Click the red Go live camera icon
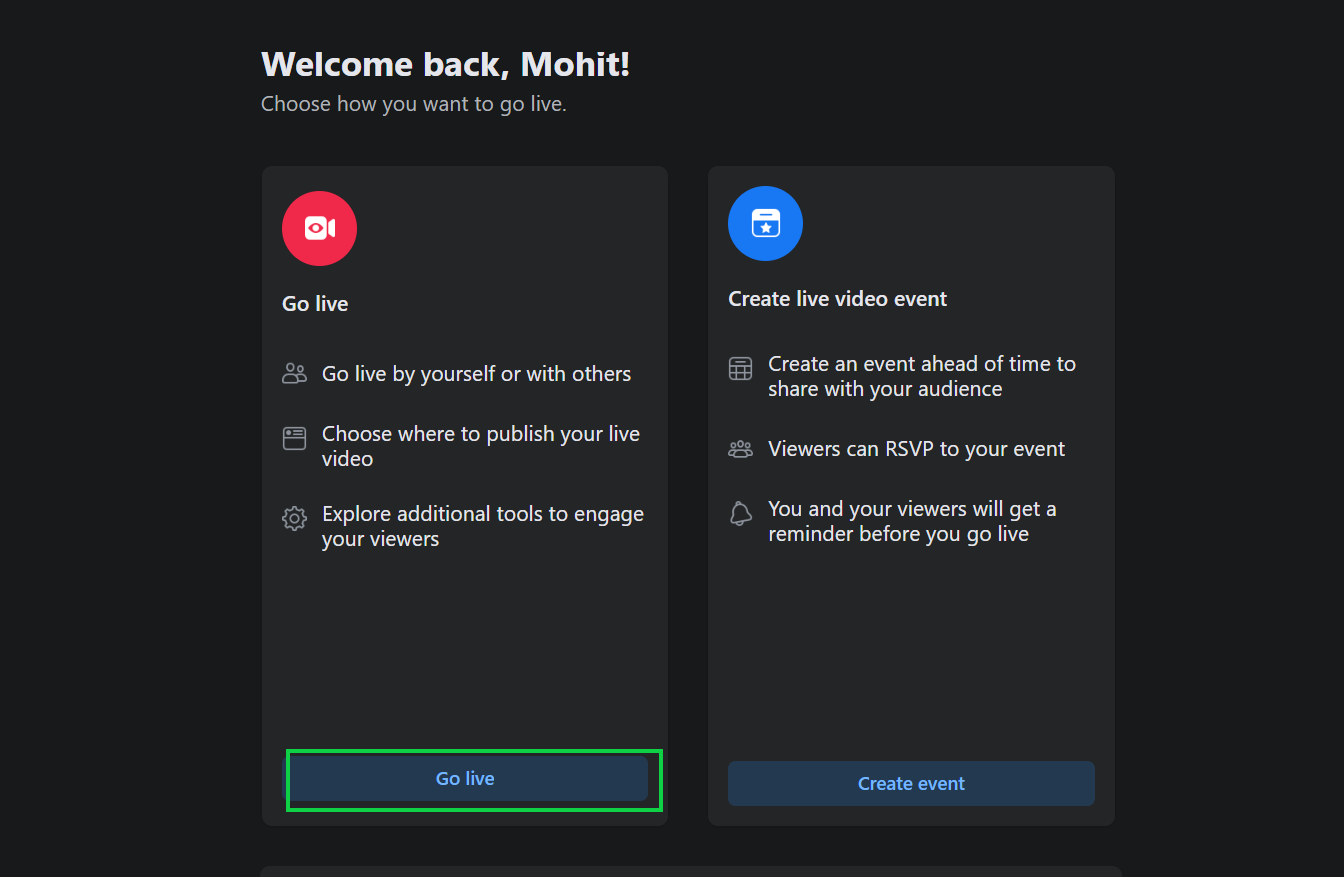Image resolution: width=1344 pixels, height=877 pixels. pos(319,228)
